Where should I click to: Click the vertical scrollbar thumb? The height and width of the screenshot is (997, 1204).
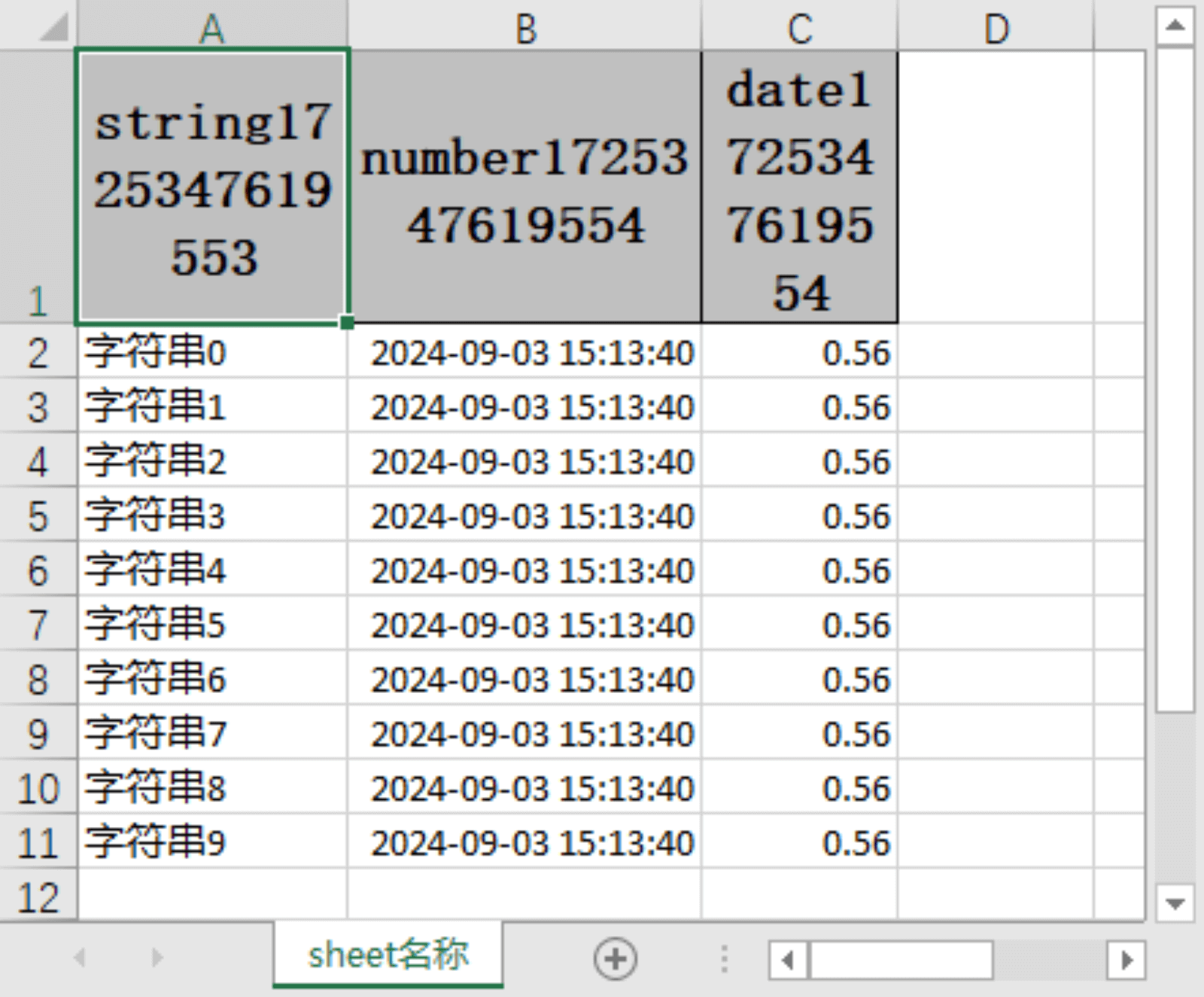coord(1175,376)
